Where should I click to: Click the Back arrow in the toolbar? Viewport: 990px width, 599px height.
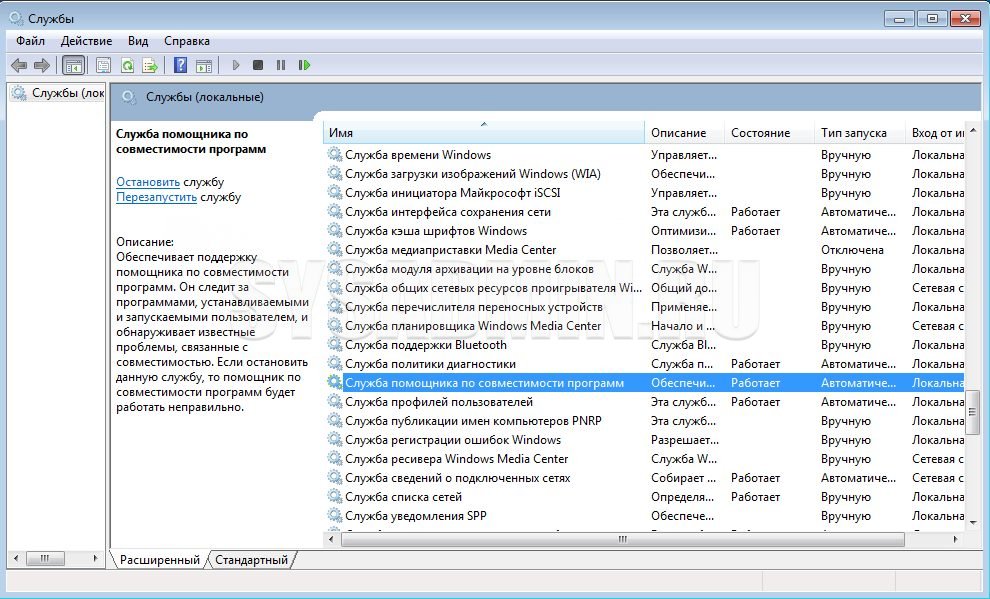(18, 65)
